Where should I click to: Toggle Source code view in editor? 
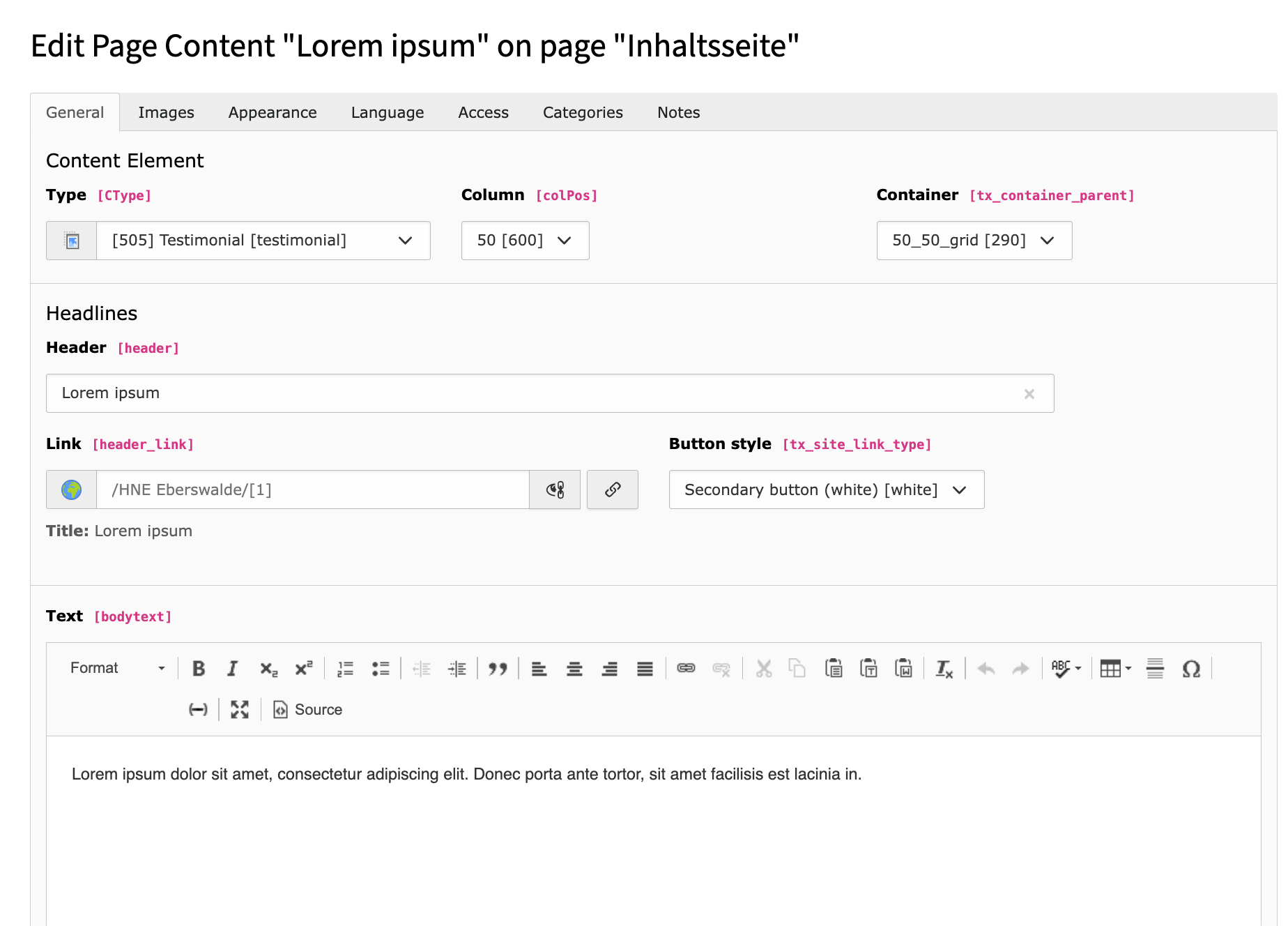pyautogui.click(x=308, y=710)
